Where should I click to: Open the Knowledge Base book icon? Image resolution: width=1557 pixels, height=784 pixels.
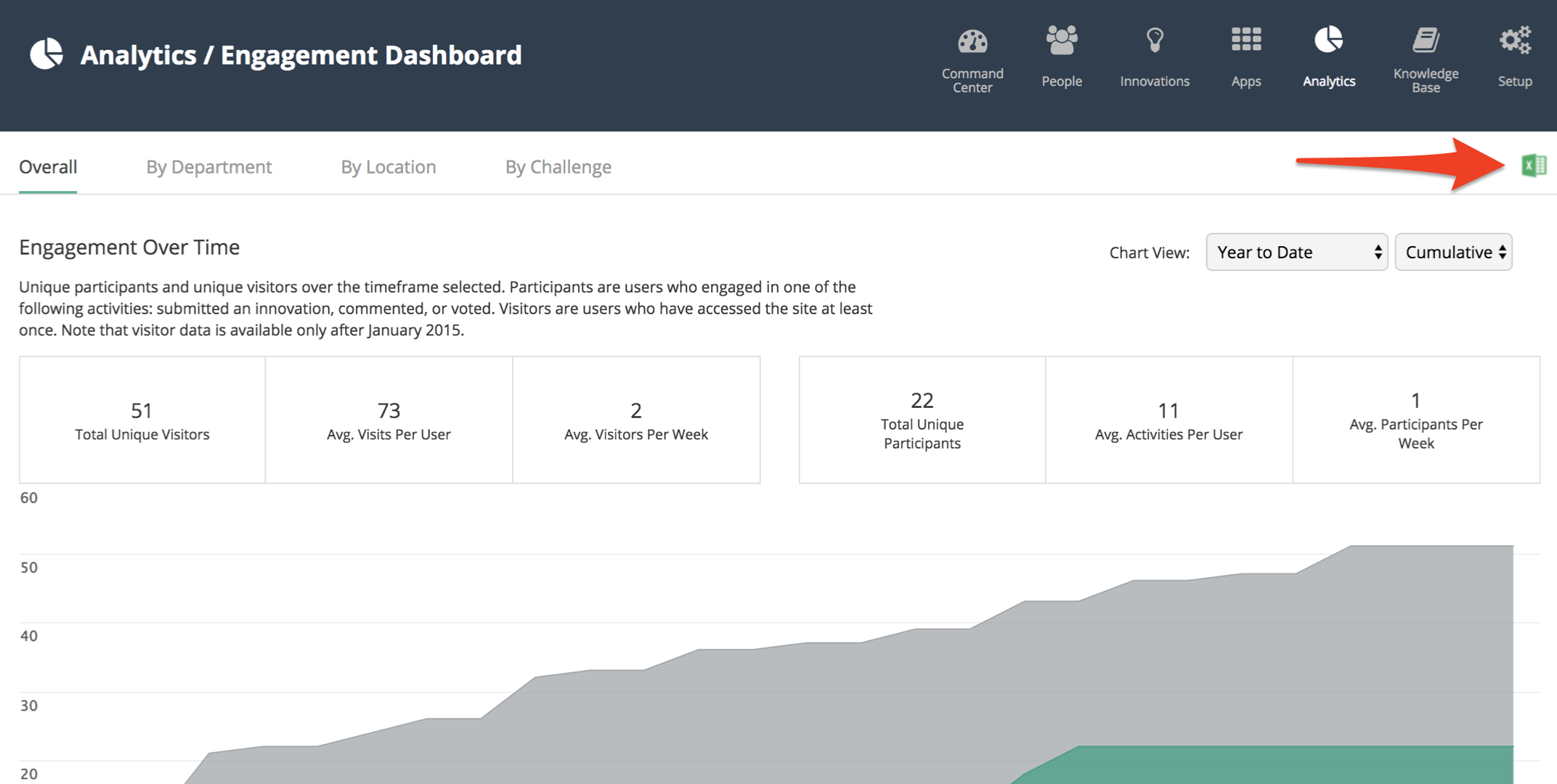coord(1426,40)
